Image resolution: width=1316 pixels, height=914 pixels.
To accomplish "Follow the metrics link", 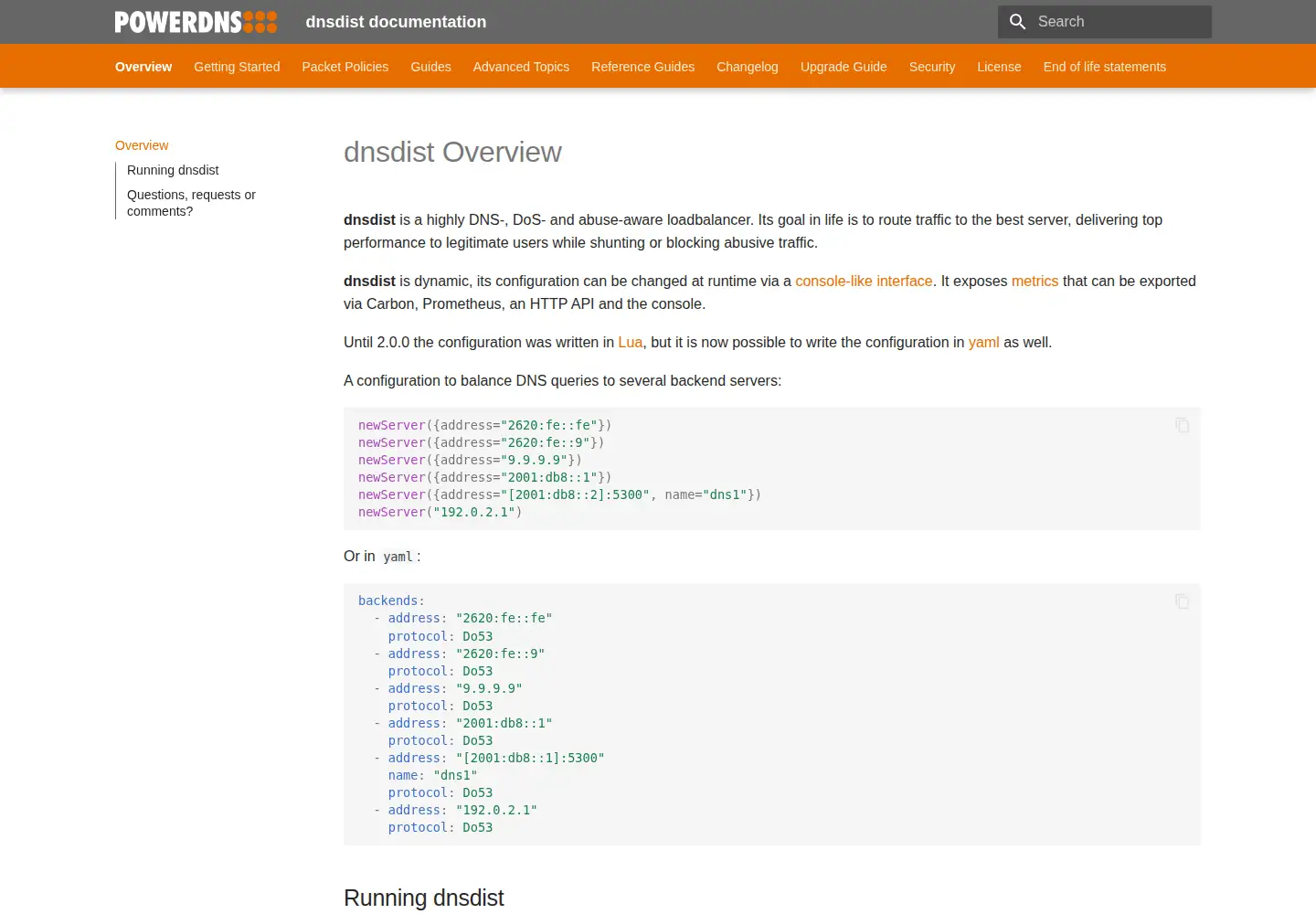I will tap(1035, 282).
